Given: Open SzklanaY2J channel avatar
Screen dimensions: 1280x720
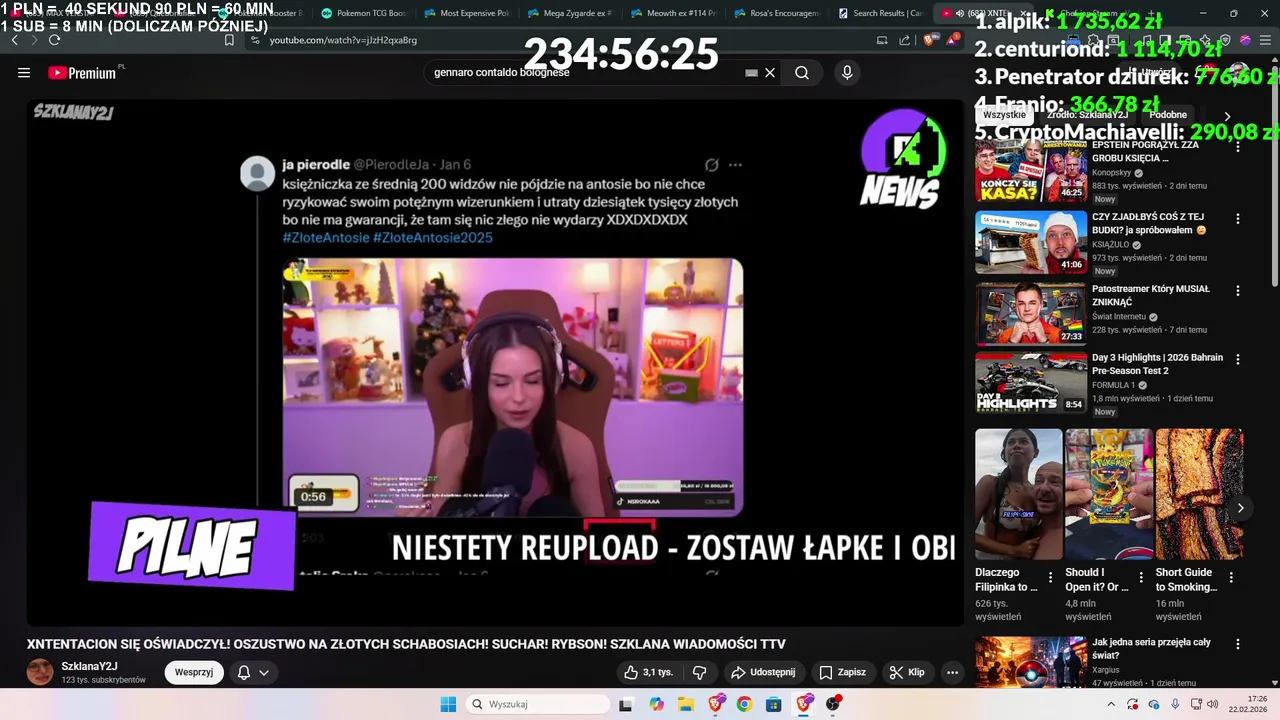Looking at the screenshot, I should [x=40, y=672].
